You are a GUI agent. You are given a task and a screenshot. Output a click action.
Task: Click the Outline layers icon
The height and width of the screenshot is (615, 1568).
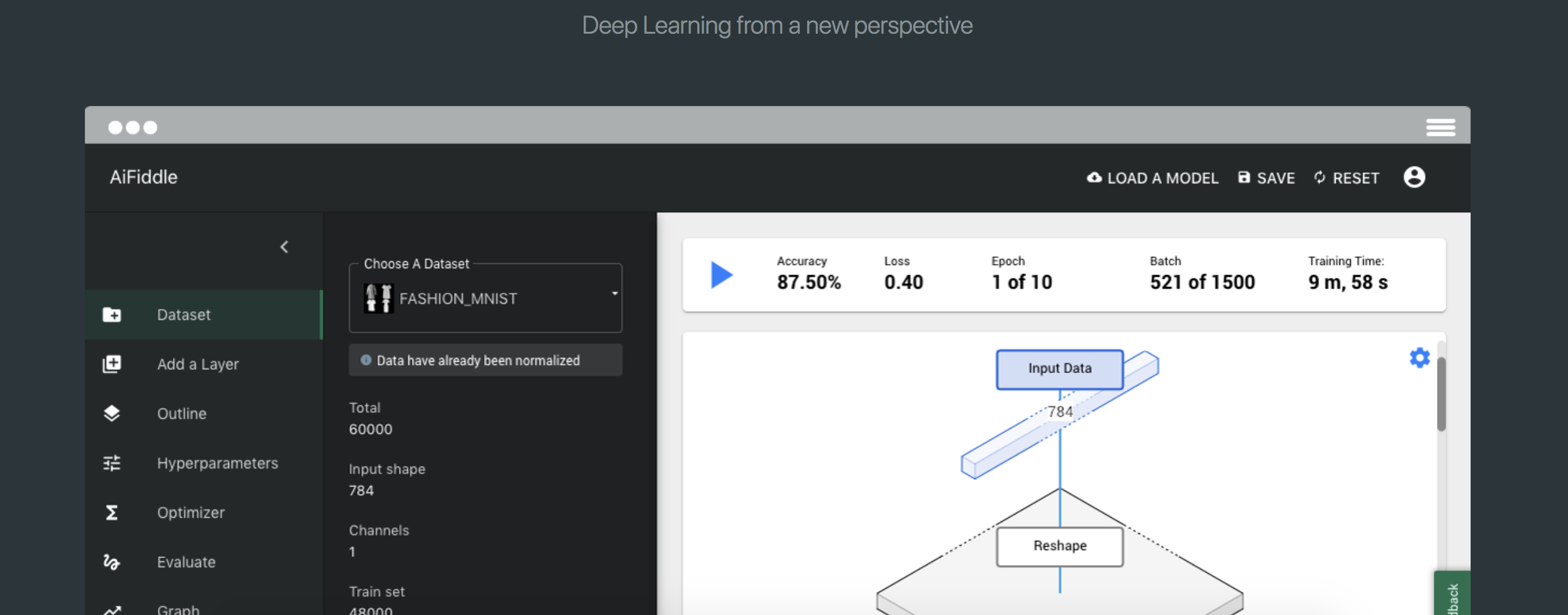(112, 414)
